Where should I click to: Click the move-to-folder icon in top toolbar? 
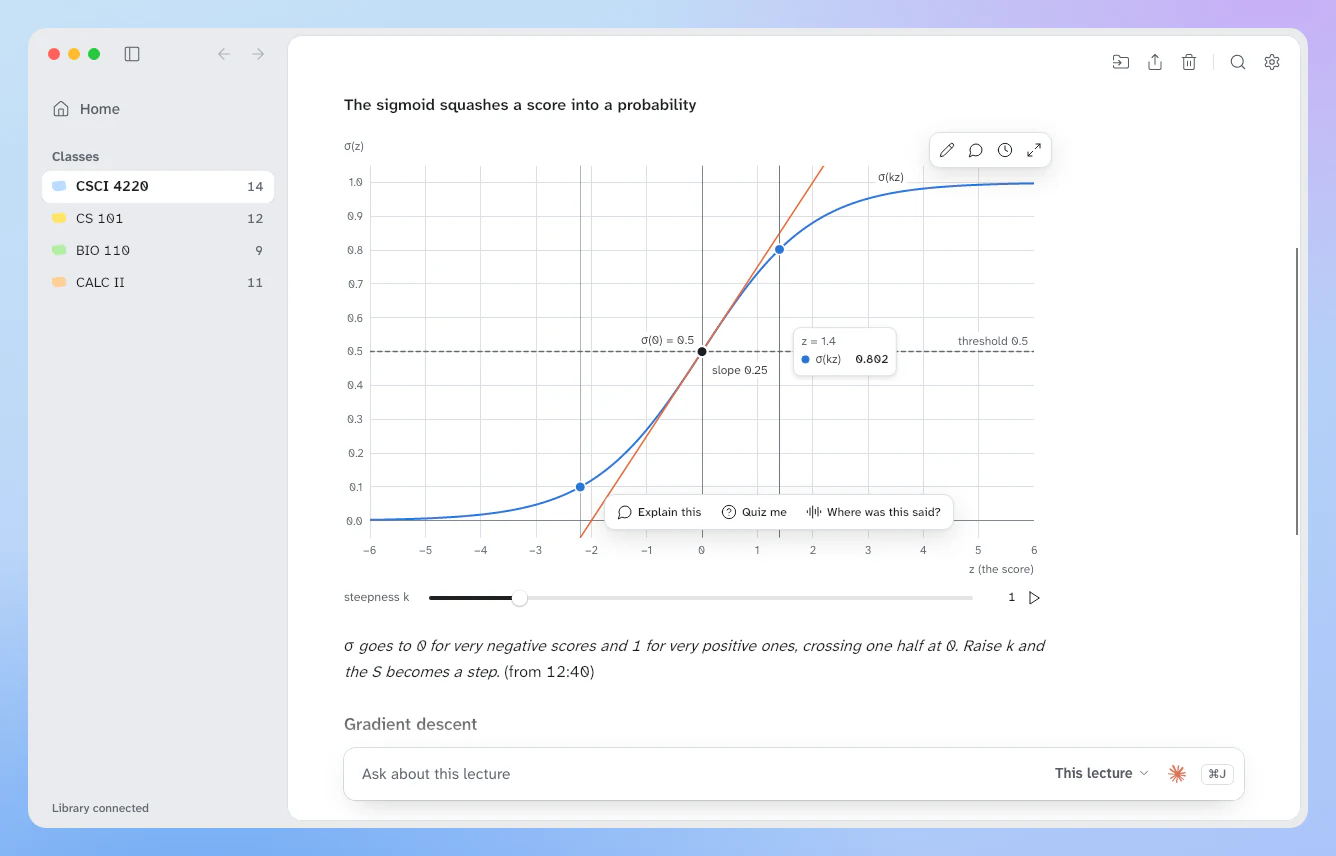point(1121,62)
